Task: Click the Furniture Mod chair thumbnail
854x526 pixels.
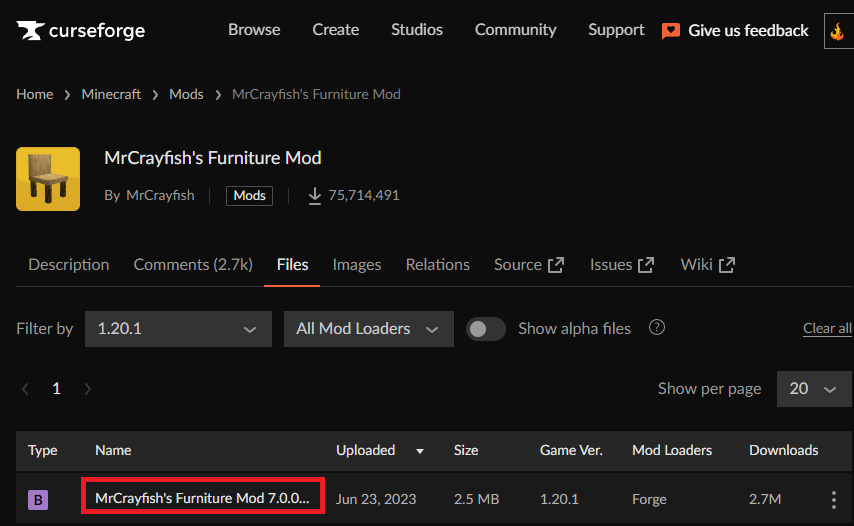Action: [x=48, y=179]
